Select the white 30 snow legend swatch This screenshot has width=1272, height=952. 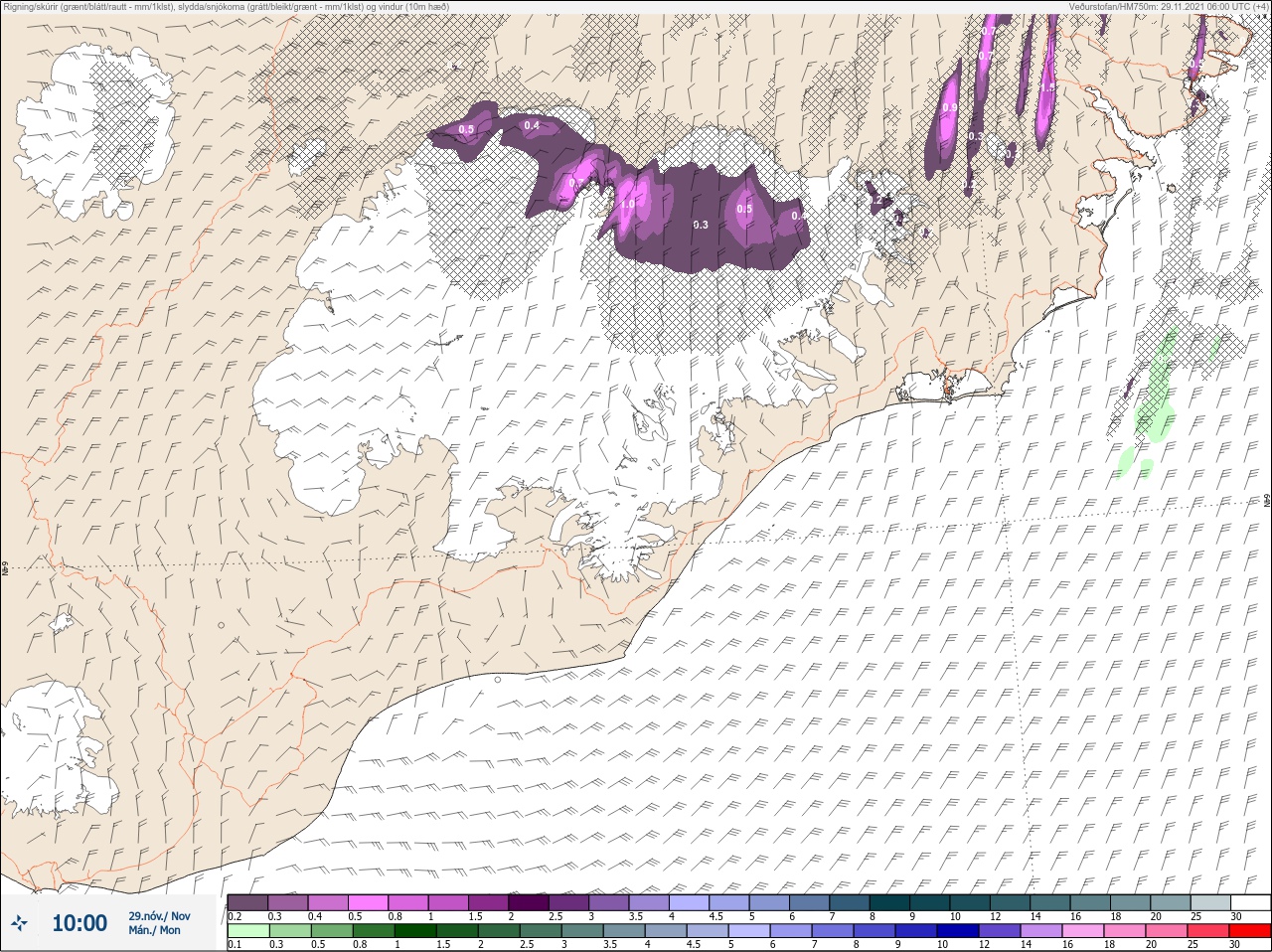[x=1249, y=902]
